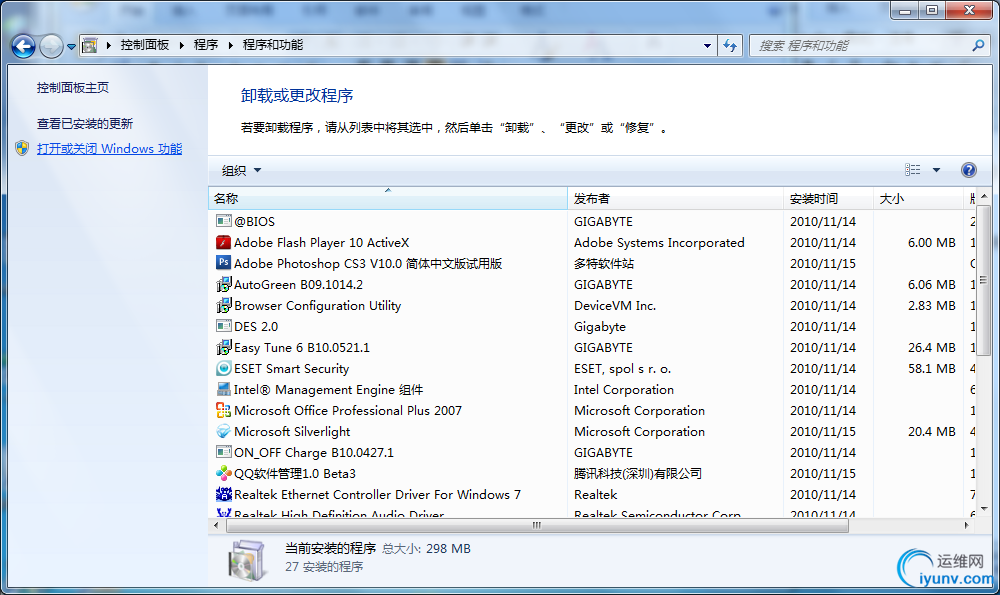The height and width of the screenshot is (595, 1000).
Task: Select the Intel Management Engine icon
Action: (224, 389)
